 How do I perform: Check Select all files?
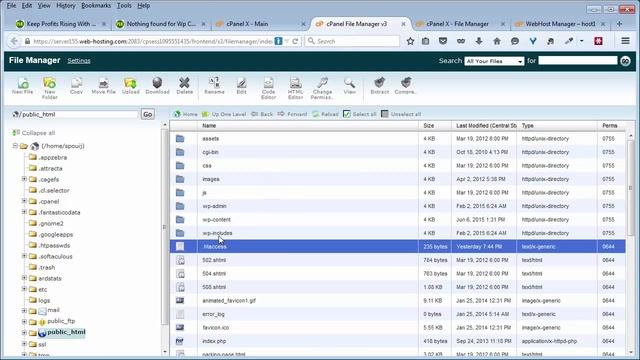click(360, 114)
